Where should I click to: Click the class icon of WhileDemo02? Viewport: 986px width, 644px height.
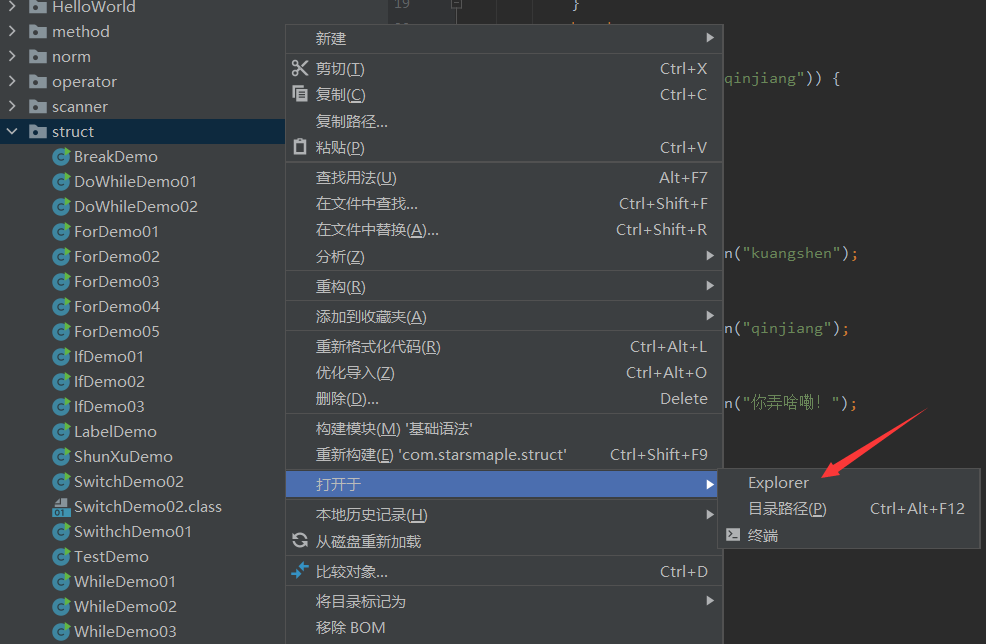click(x=61, y=606)
